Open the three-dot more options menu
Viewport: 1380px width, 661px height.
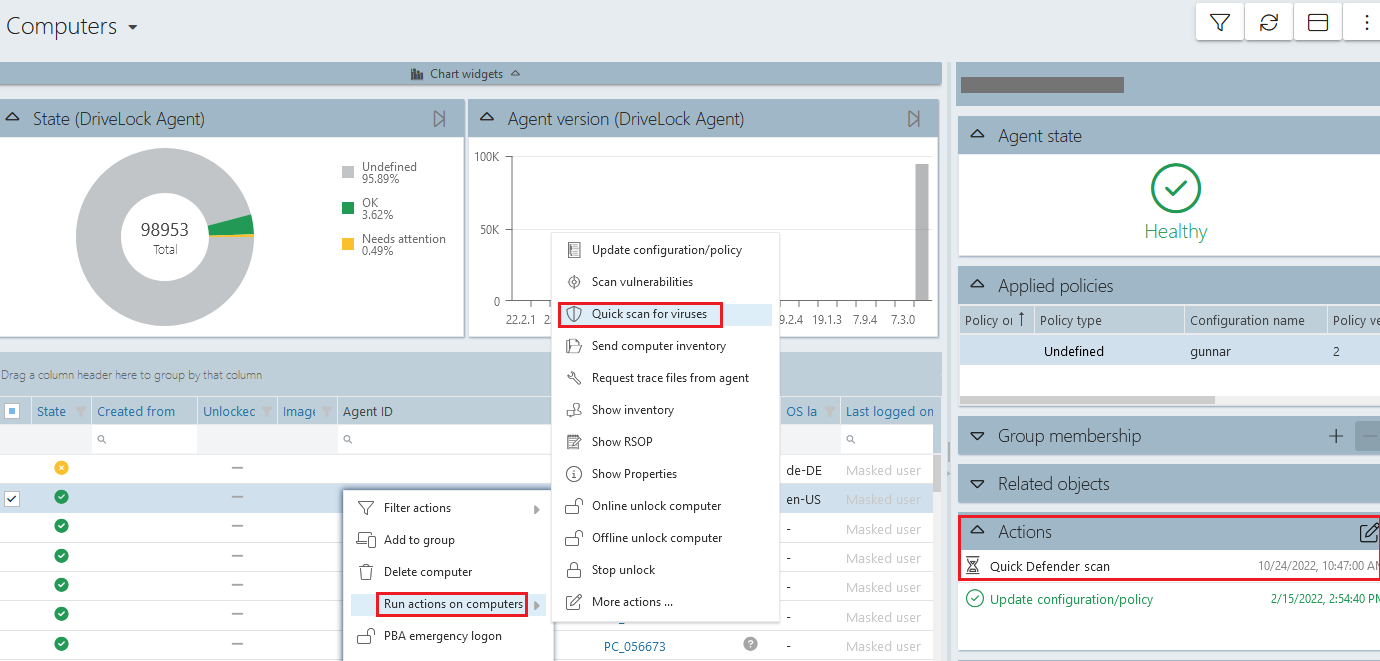[x=1366, y=23]
